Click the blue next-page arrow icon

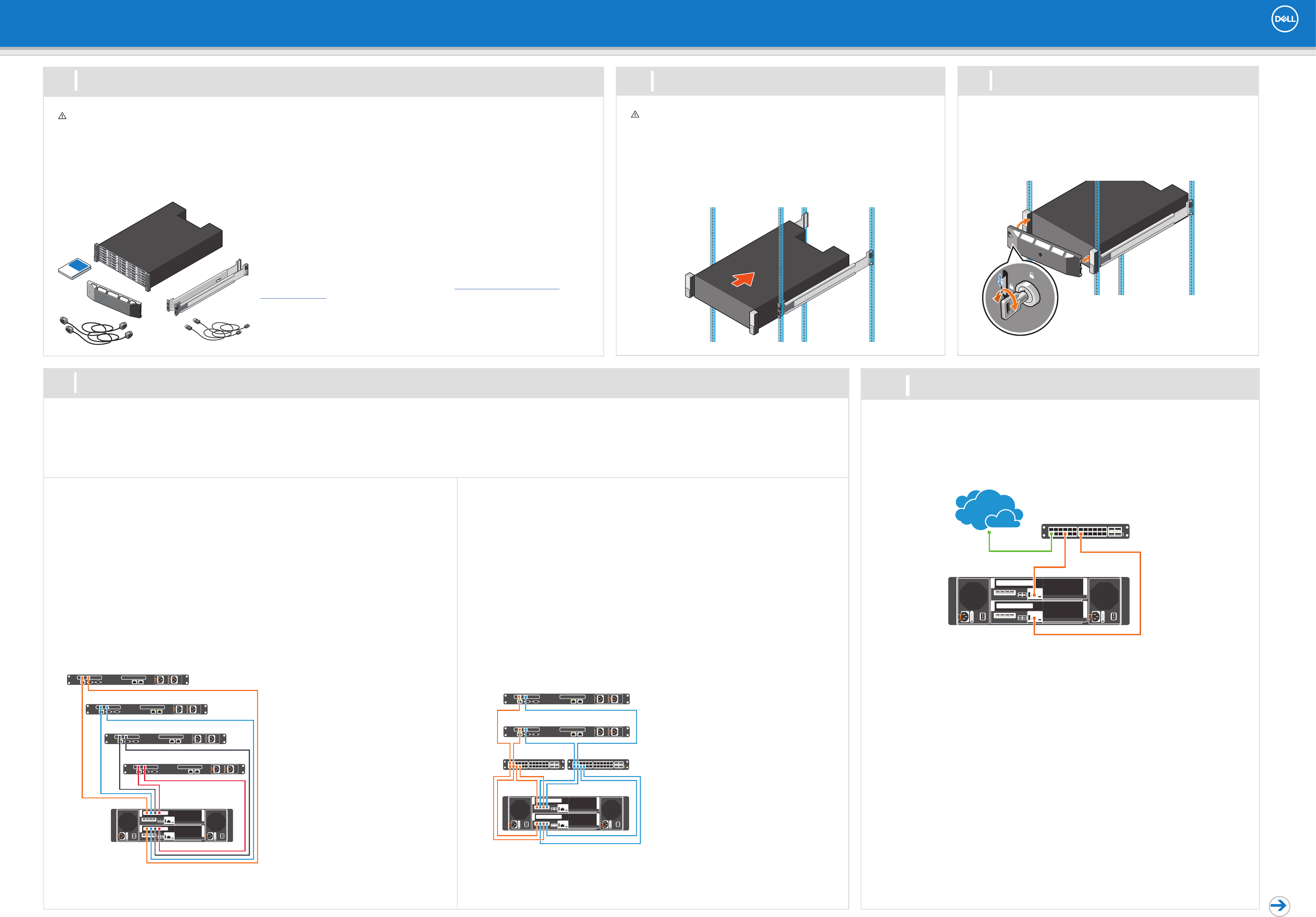1279,906
